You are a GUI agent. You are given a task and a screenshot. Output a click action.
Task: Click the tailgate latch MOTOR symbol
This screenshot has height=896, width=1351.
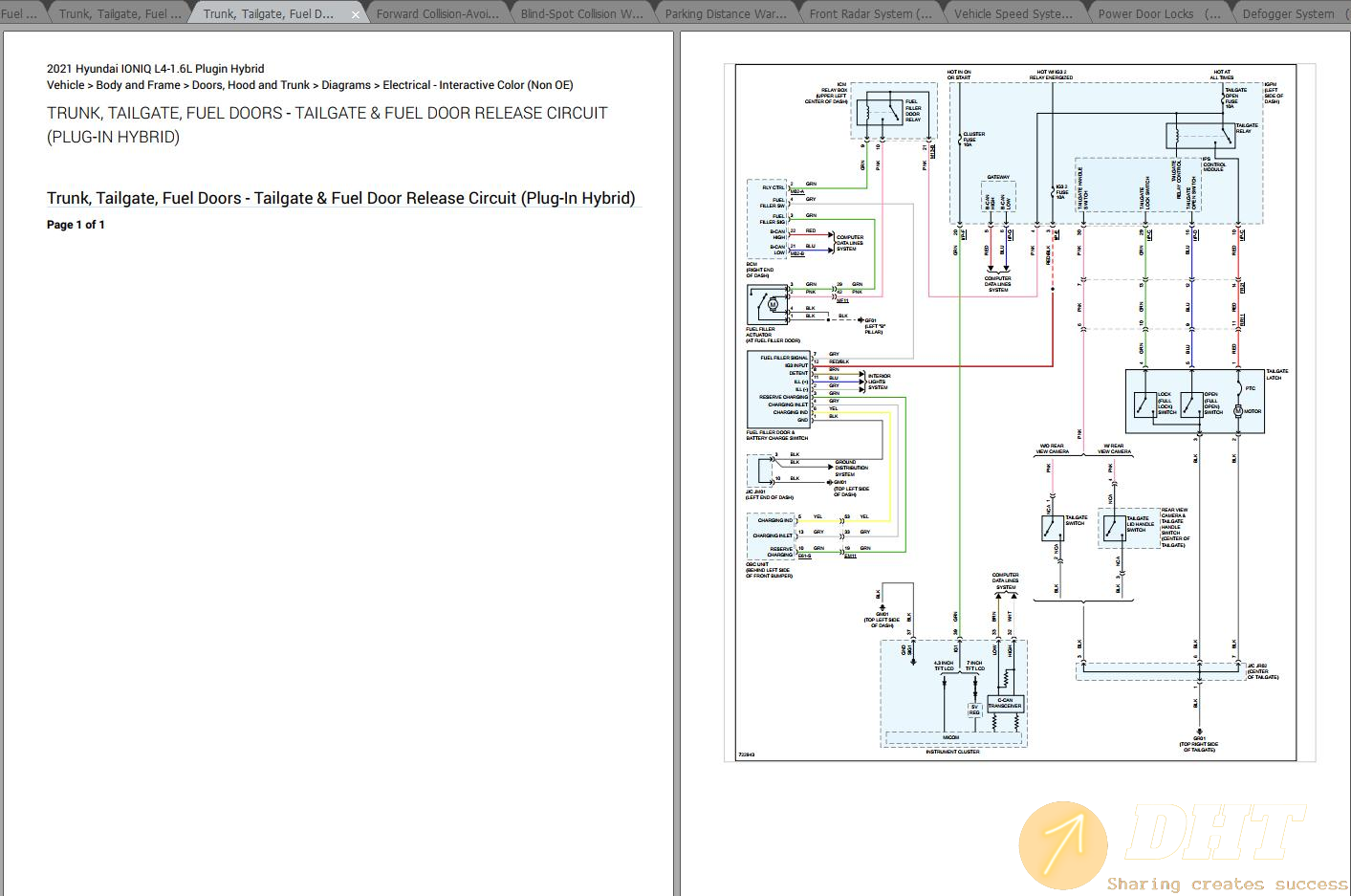point(1236,411)
